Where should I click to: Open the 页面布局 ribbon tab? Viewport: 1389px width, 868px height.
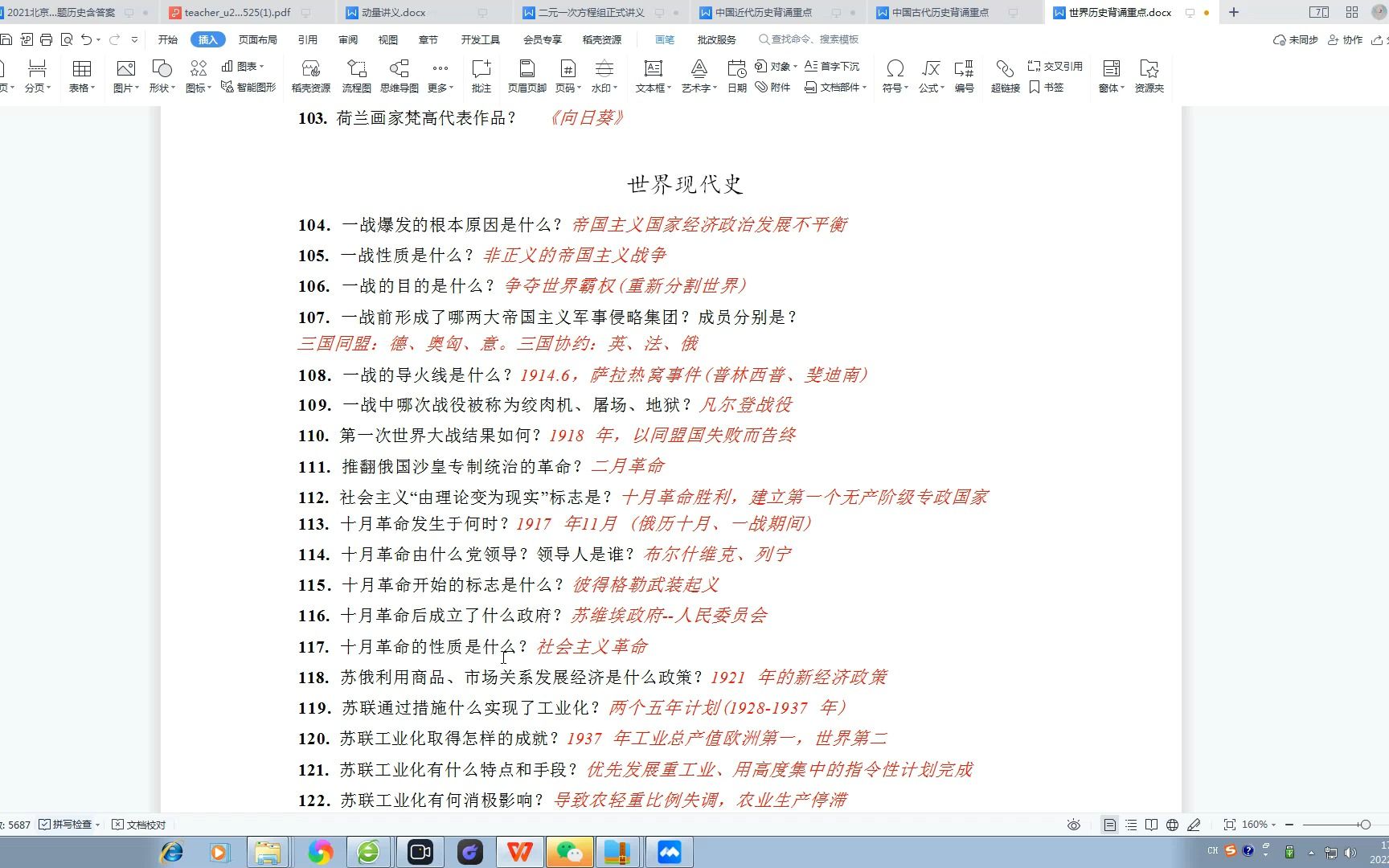click(258, 39)
